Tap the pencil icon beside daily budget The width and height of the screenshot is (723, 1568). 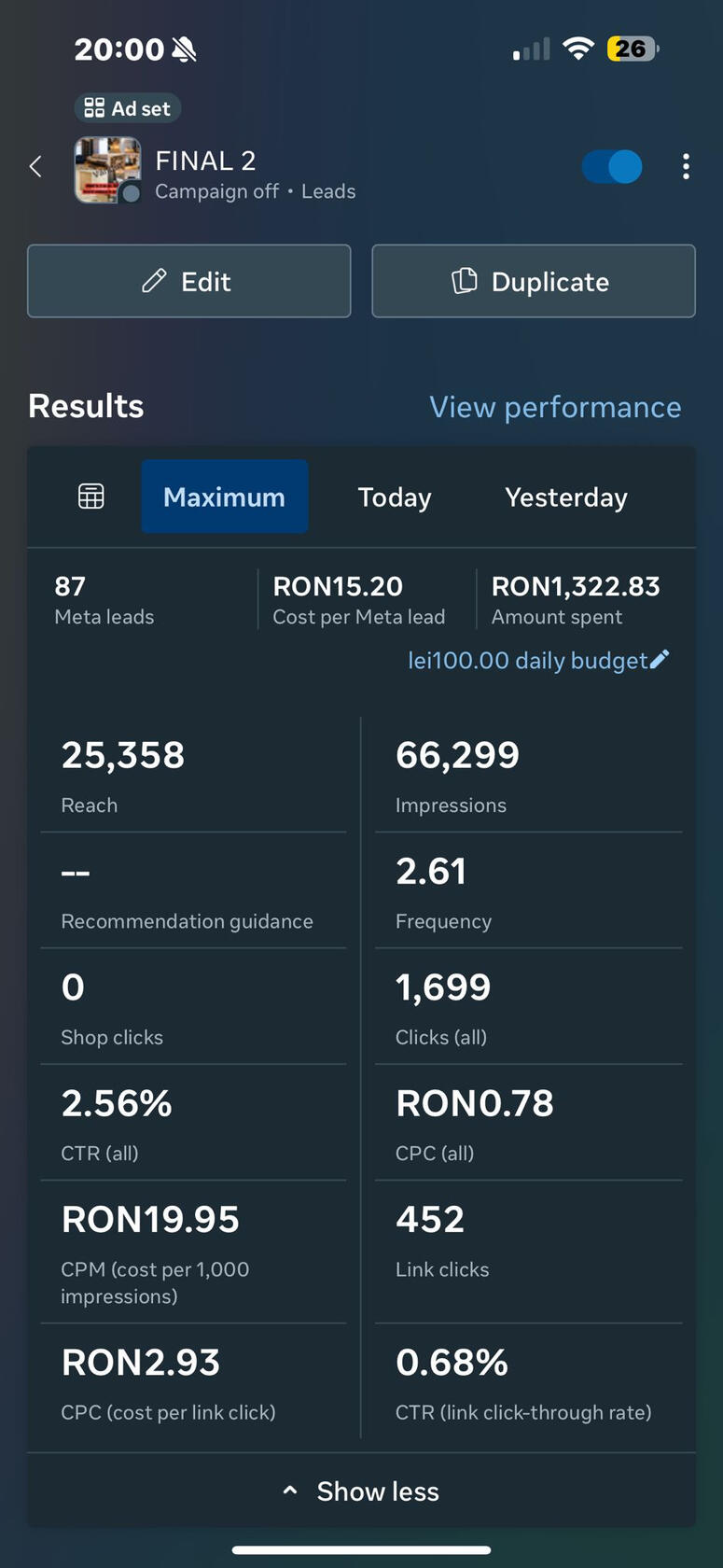click(660, 660)
